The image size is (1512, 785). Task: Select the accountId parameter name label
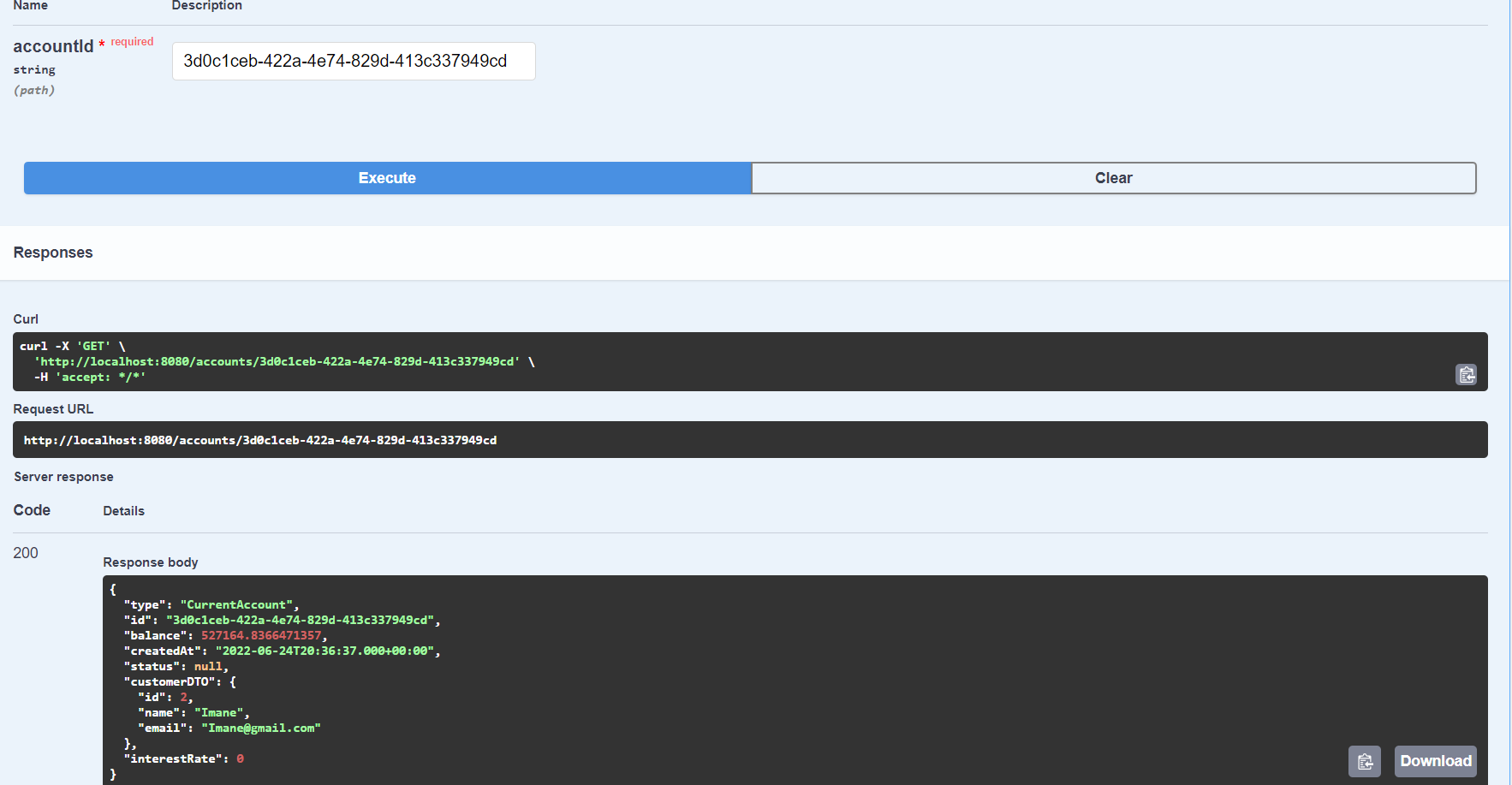pyautogui.click(x=54, y=46)
